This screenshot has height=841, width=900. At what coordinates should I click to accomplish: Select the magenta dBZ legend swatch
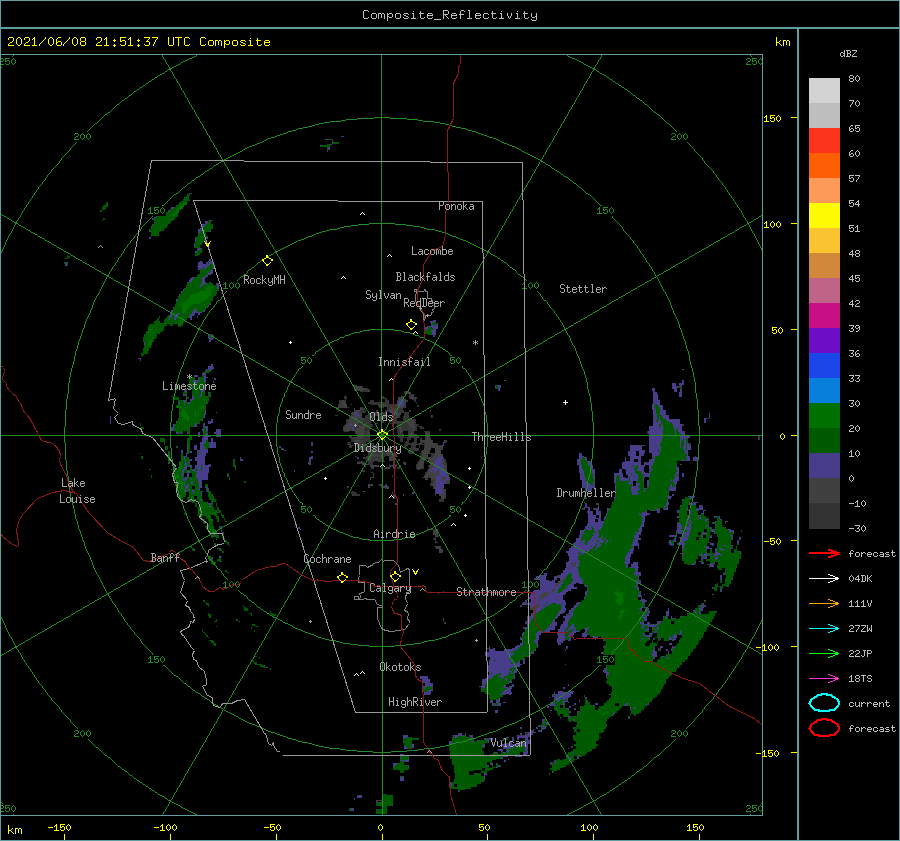point(824,315)
